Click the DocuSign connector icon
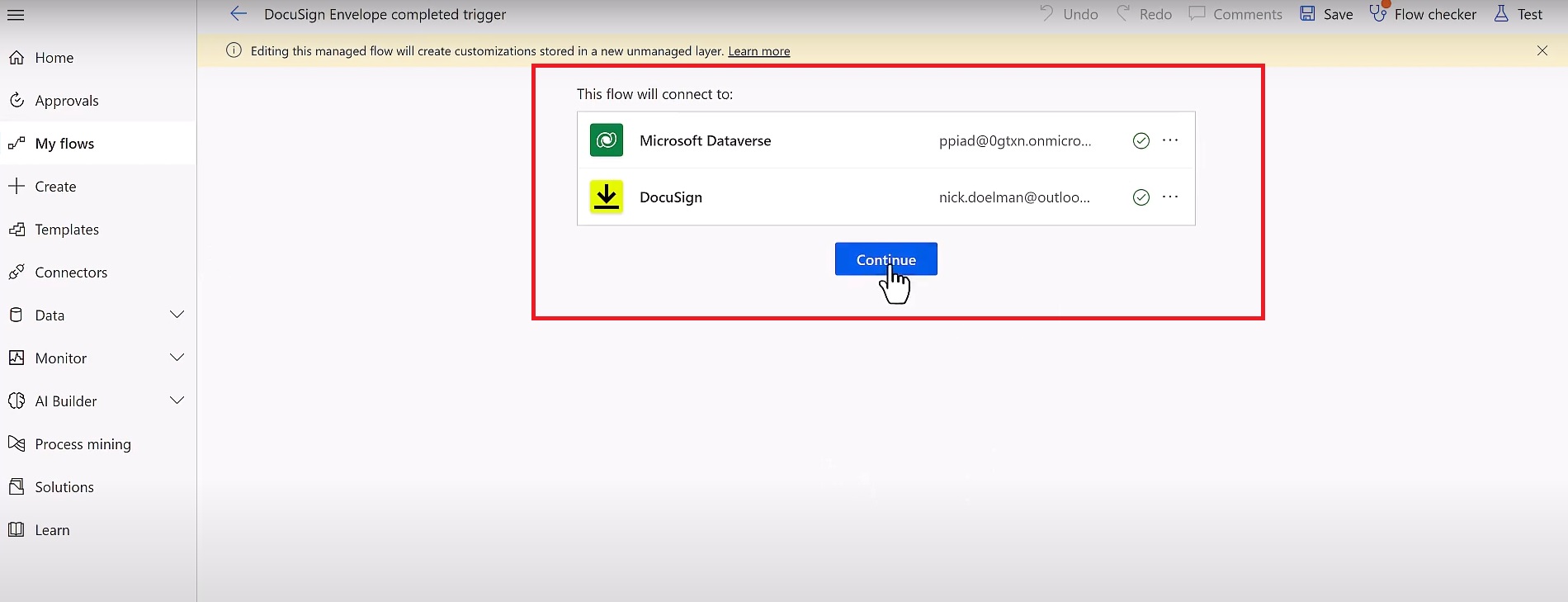Viewport: 1568px width, 602px height. pyautogui.click(x=606, y=197)
